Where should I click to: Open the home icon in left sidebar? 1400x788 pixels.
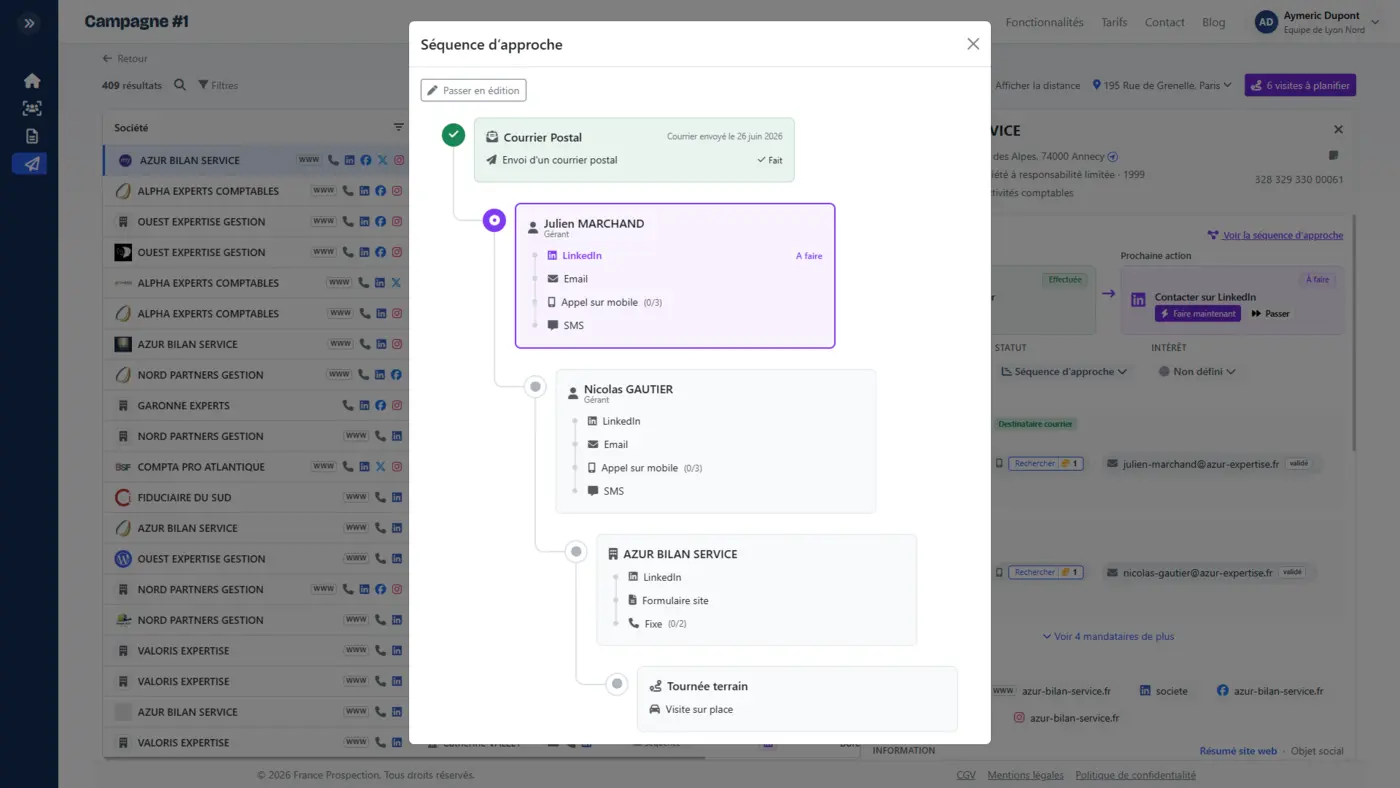pos(32,81)
